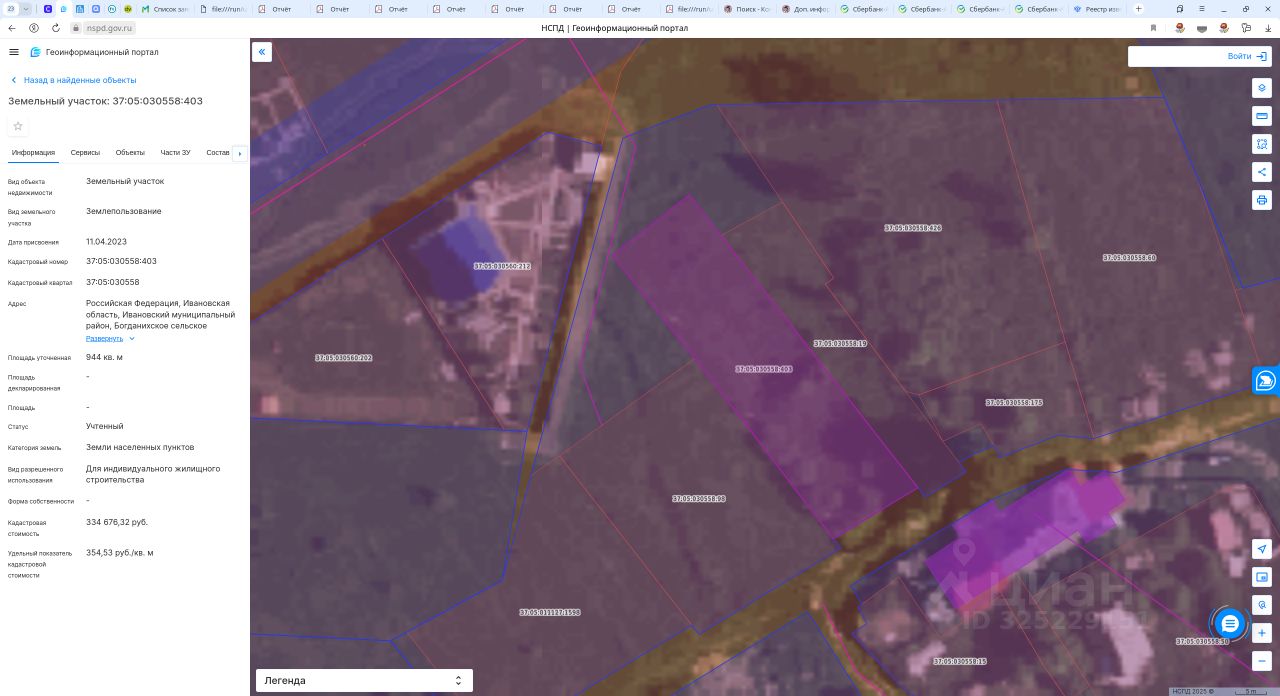This screenshot has height=696, width=1280.
Task: Open the blue assistant side tab
Action: pos(1266,381)
